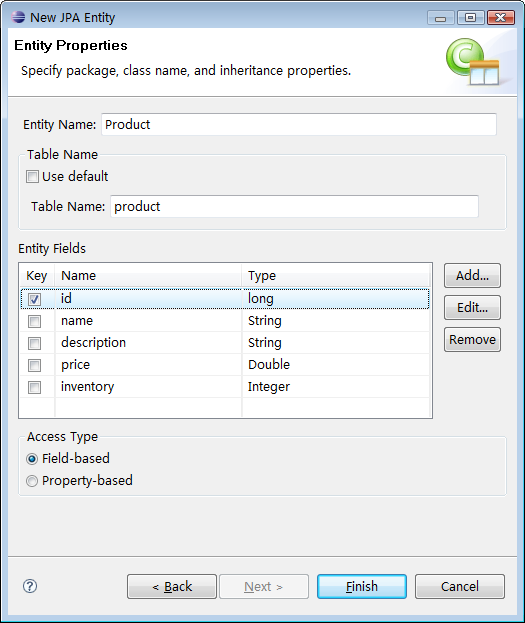Select Field-based access type
This screenshot has height=623, width=525.
32,459
